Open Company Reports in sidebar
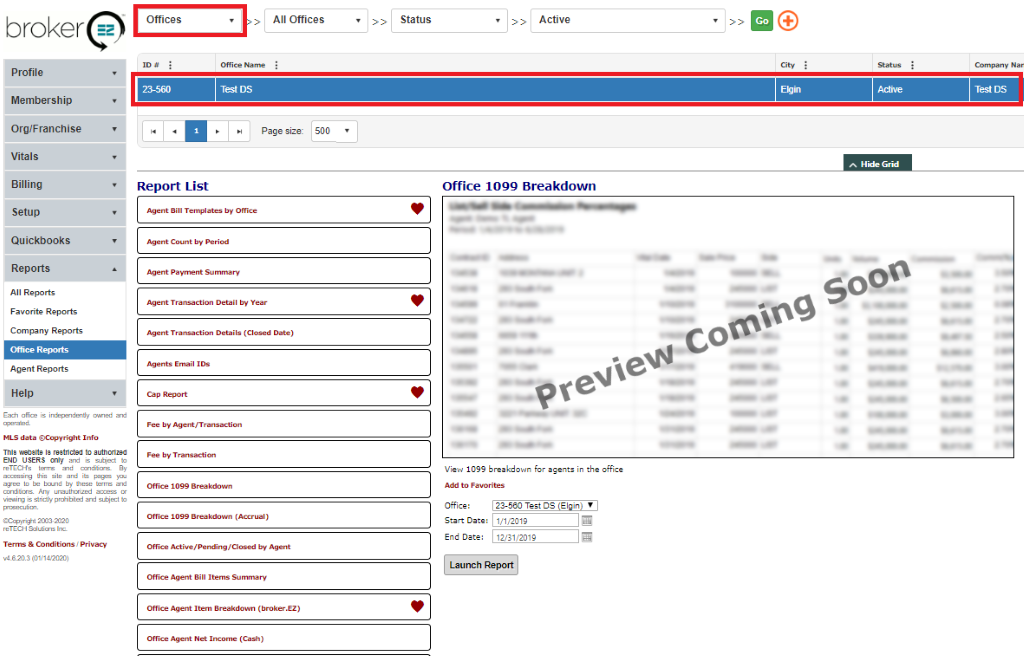The height and width of the screenshot is (656, 1024). click(x=46, y=331)
